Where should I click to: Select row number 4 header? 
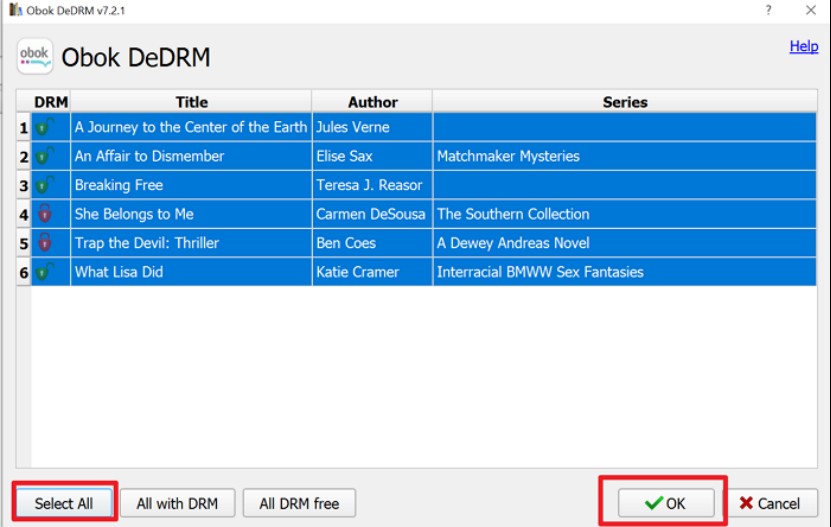pyautogui.click(x=23, y=214)
